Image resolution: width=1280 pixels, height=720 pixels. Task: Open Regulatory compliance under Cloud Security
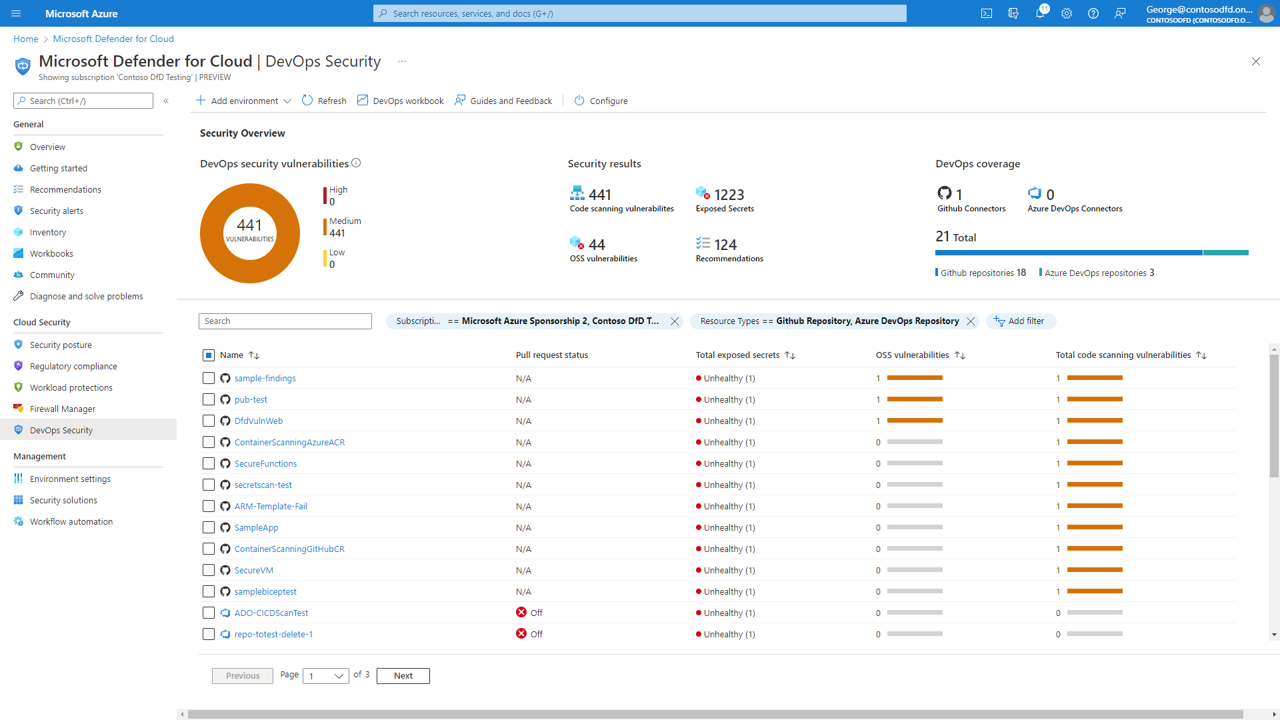[72, 366]
